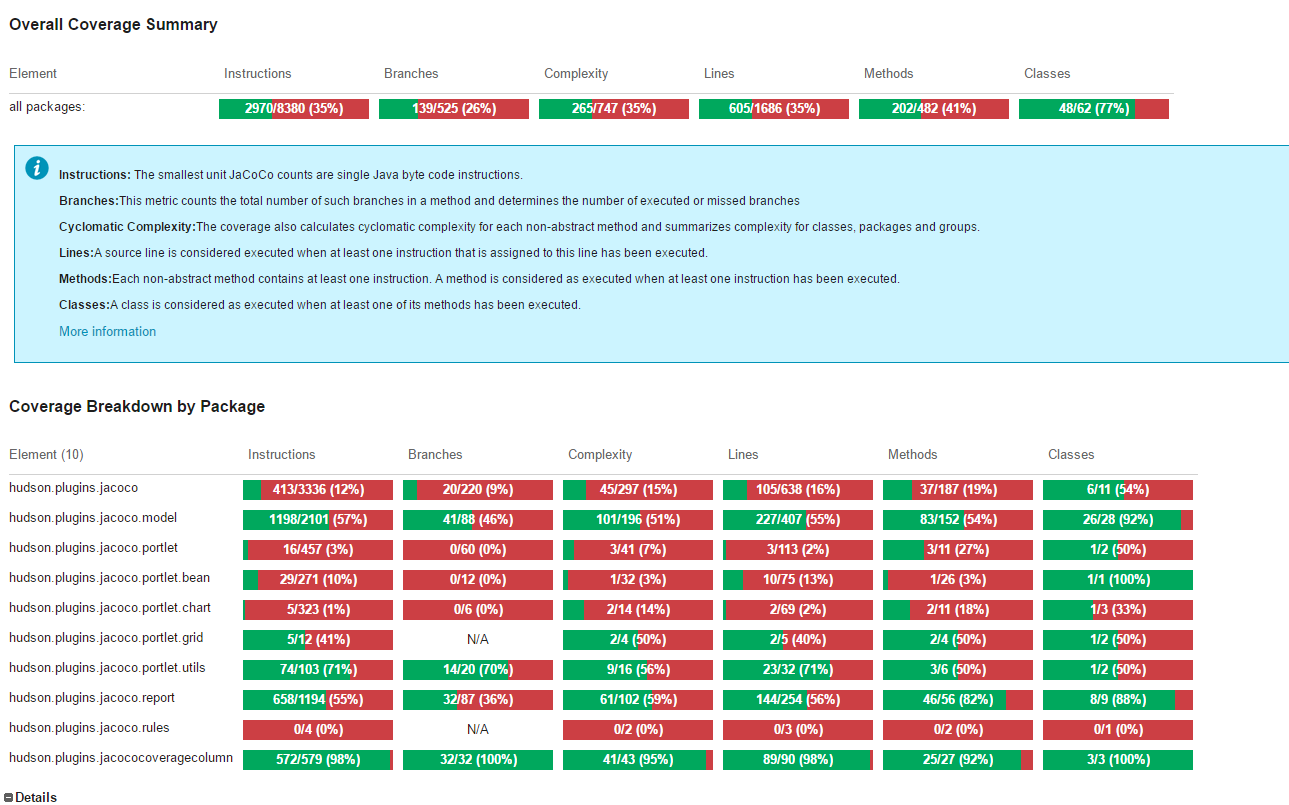Click the 0/1 (0%) classes cell
This screenshot has width=1289, height=805.
click(1118, 730)
